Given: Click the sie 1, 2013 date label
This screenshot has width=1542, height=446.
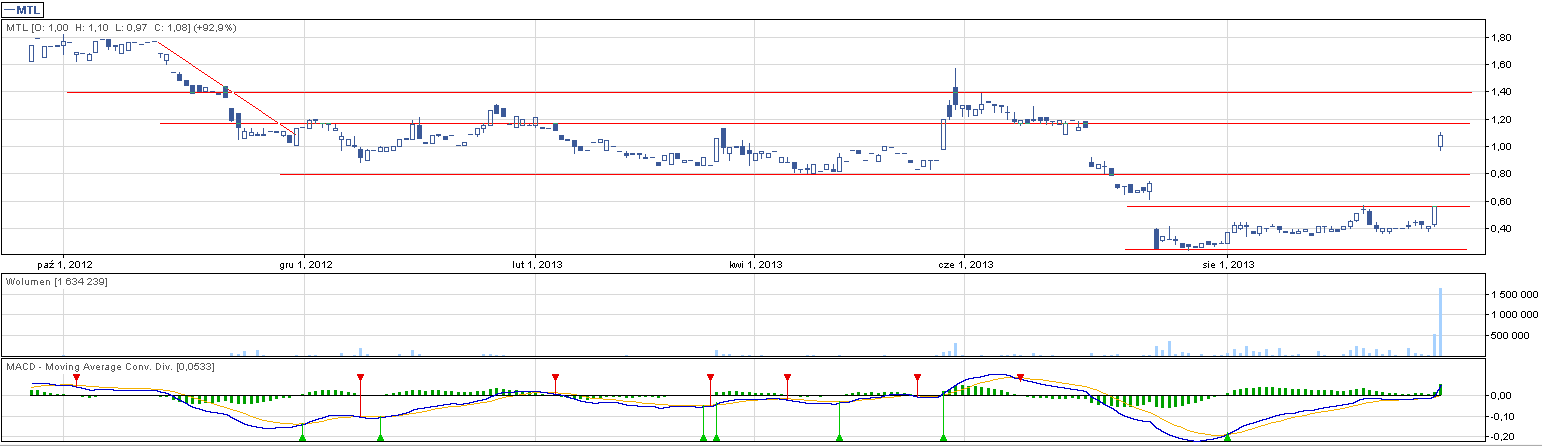Looking at the screenshot, I should point(1227,265).
